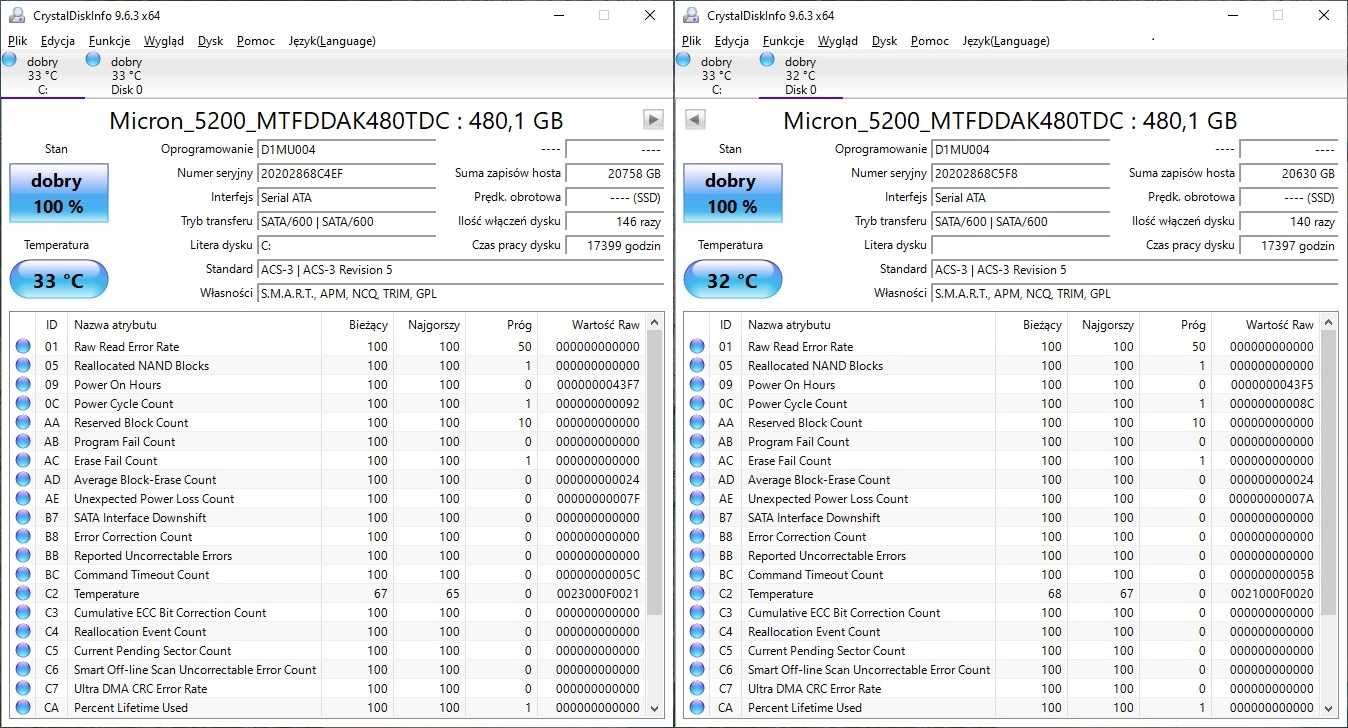Click scroll down arrow in left window list

coord(655,708)
